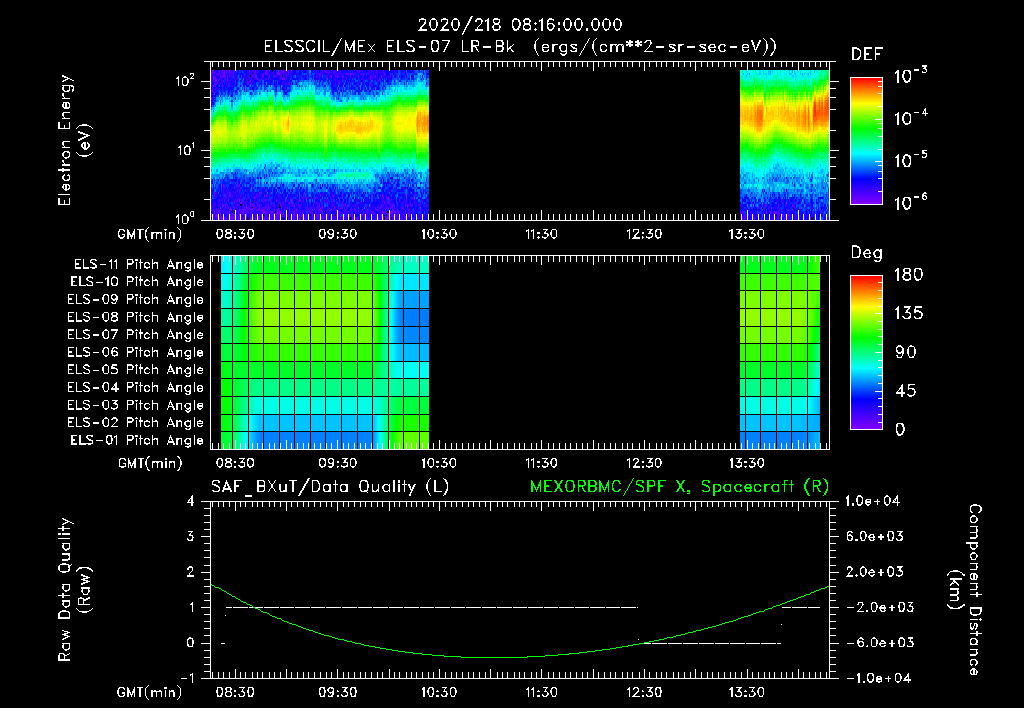The image size is (1024, 708).
Task: Click the ELS-06 Pitch Angle row label
Action: tap(135, 352)
